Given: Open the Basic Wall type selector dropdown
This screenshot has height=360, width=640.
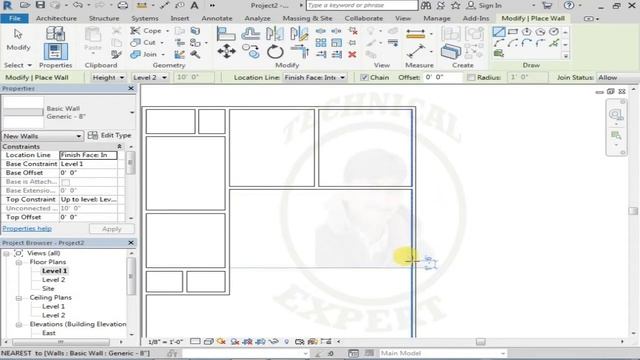Looking at the screenshot, I should pos(132,112).
